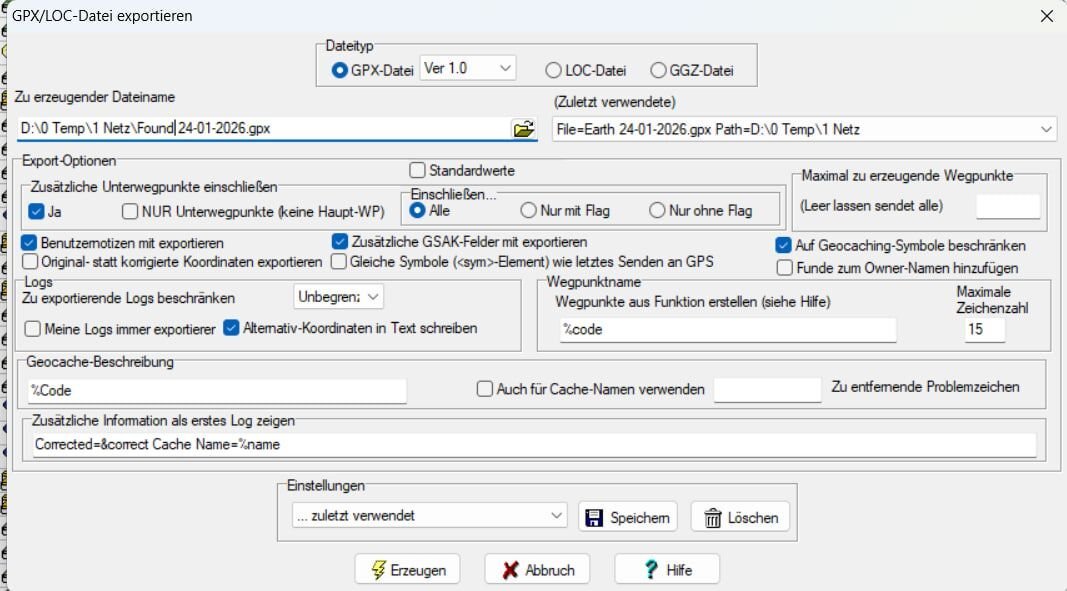1067x591 pixels.
Task: Click the folder browse icon beside filename
Action: [523, 129]
